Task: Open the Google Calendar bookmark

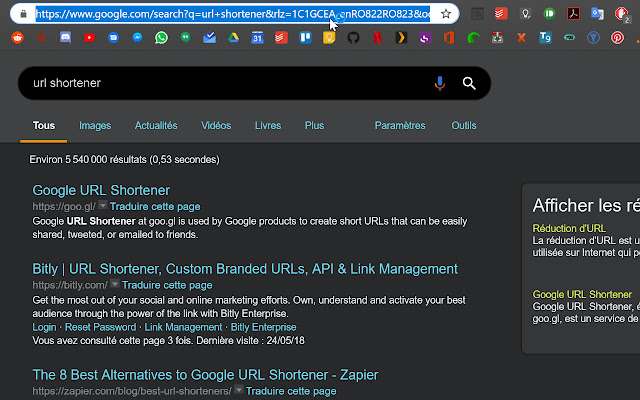Action: click(257, 38)
